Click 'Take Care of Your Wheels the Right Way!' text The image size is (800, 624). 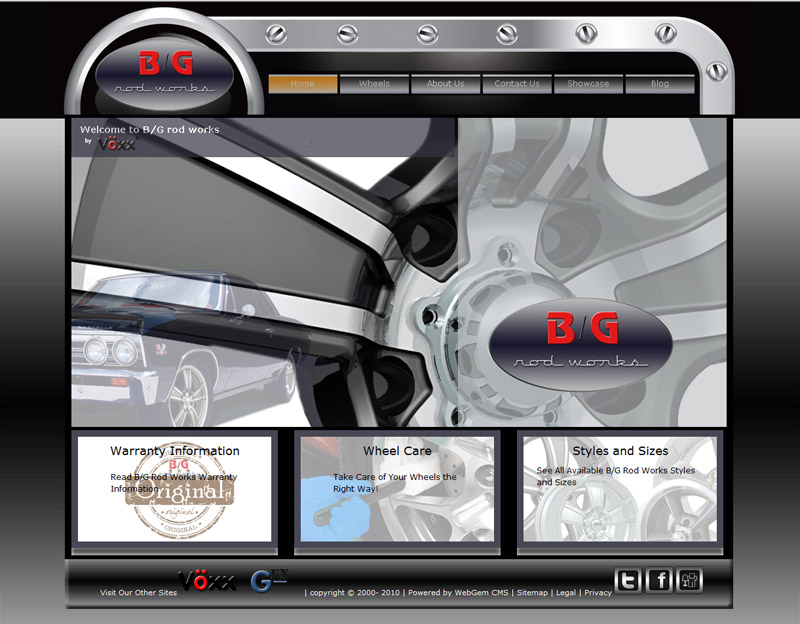point(395,483)
